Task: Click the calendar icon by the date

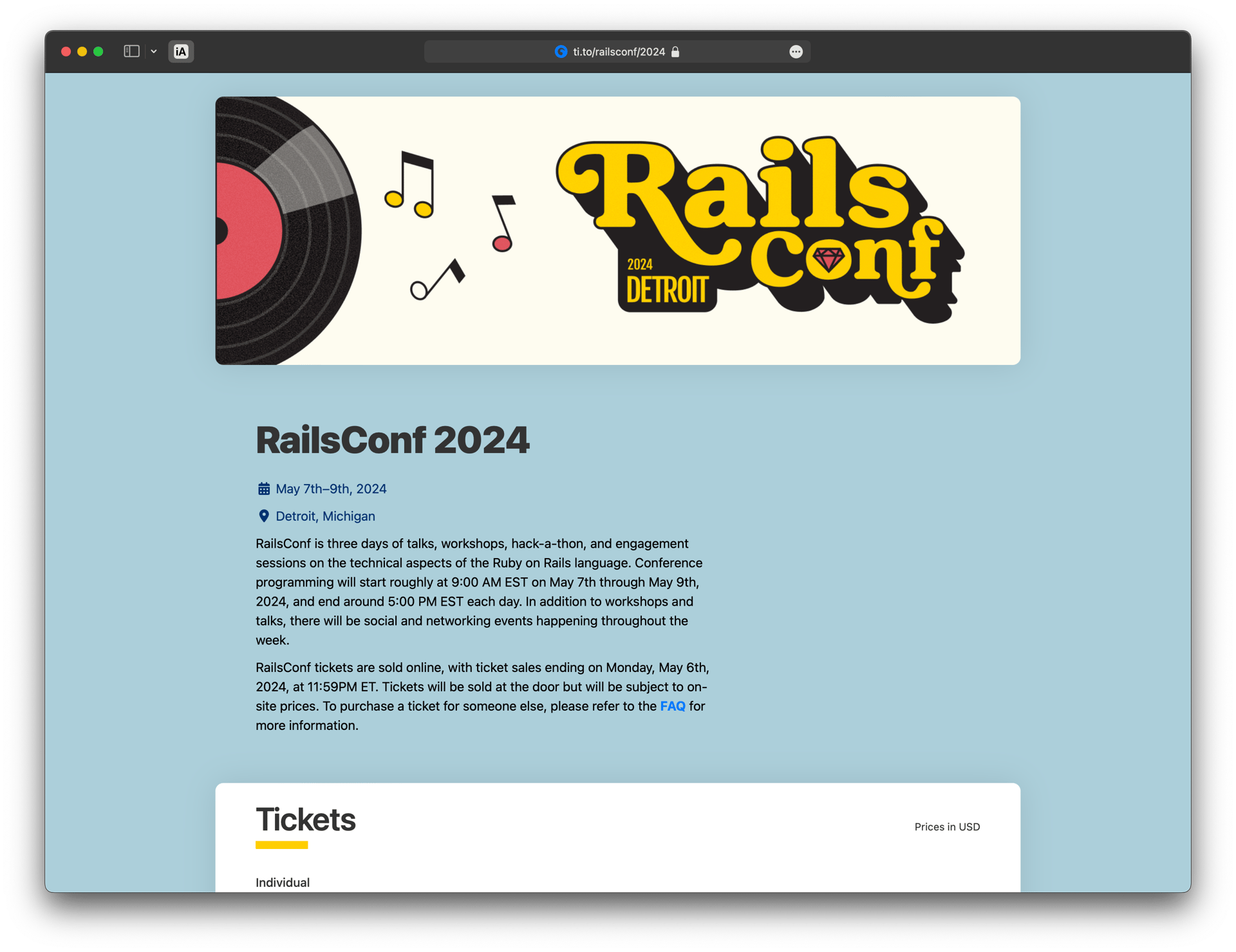Action: [x=264, y=489]
